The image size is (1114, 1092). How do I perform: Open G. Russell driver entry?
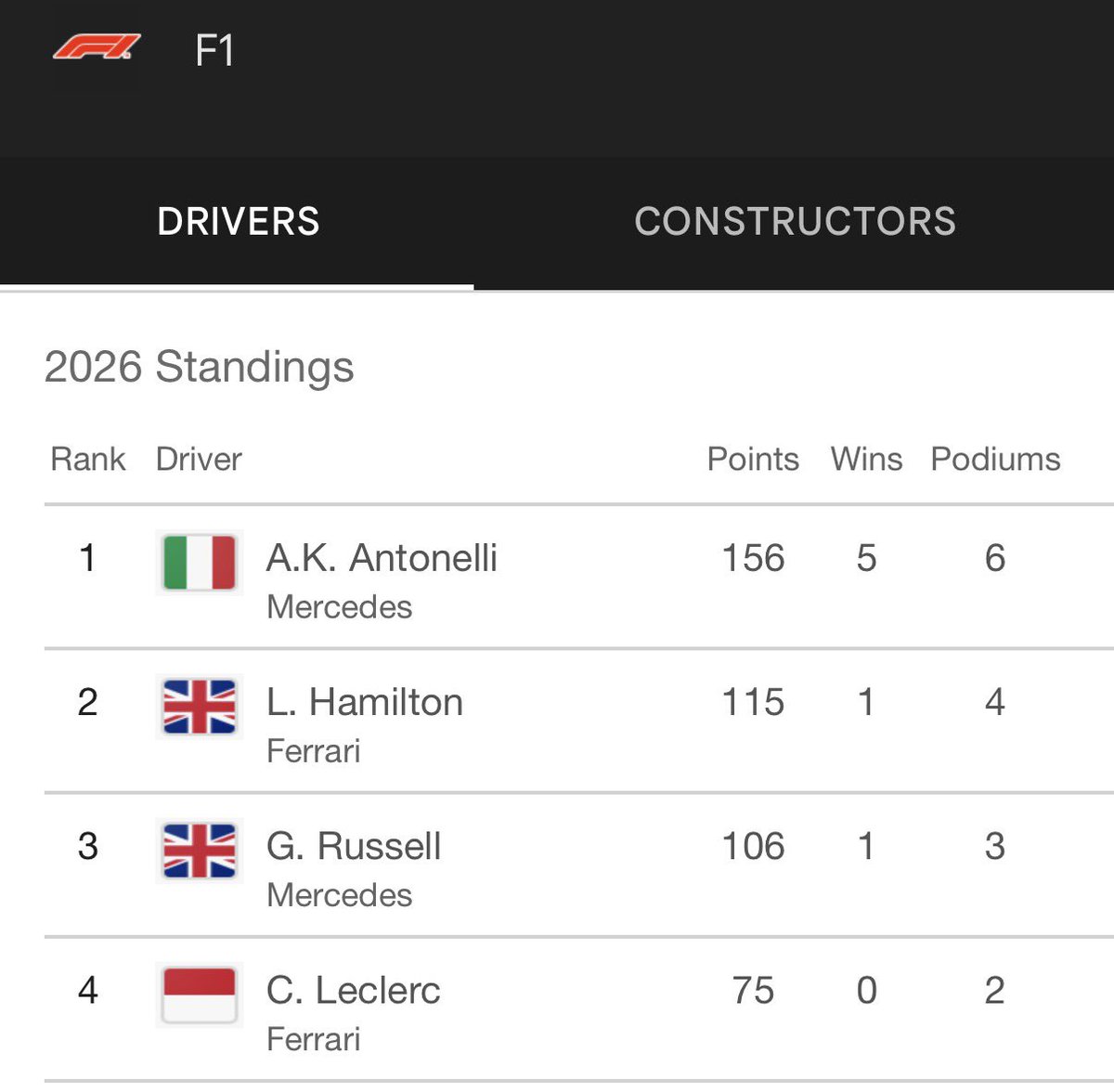(354, 846)
